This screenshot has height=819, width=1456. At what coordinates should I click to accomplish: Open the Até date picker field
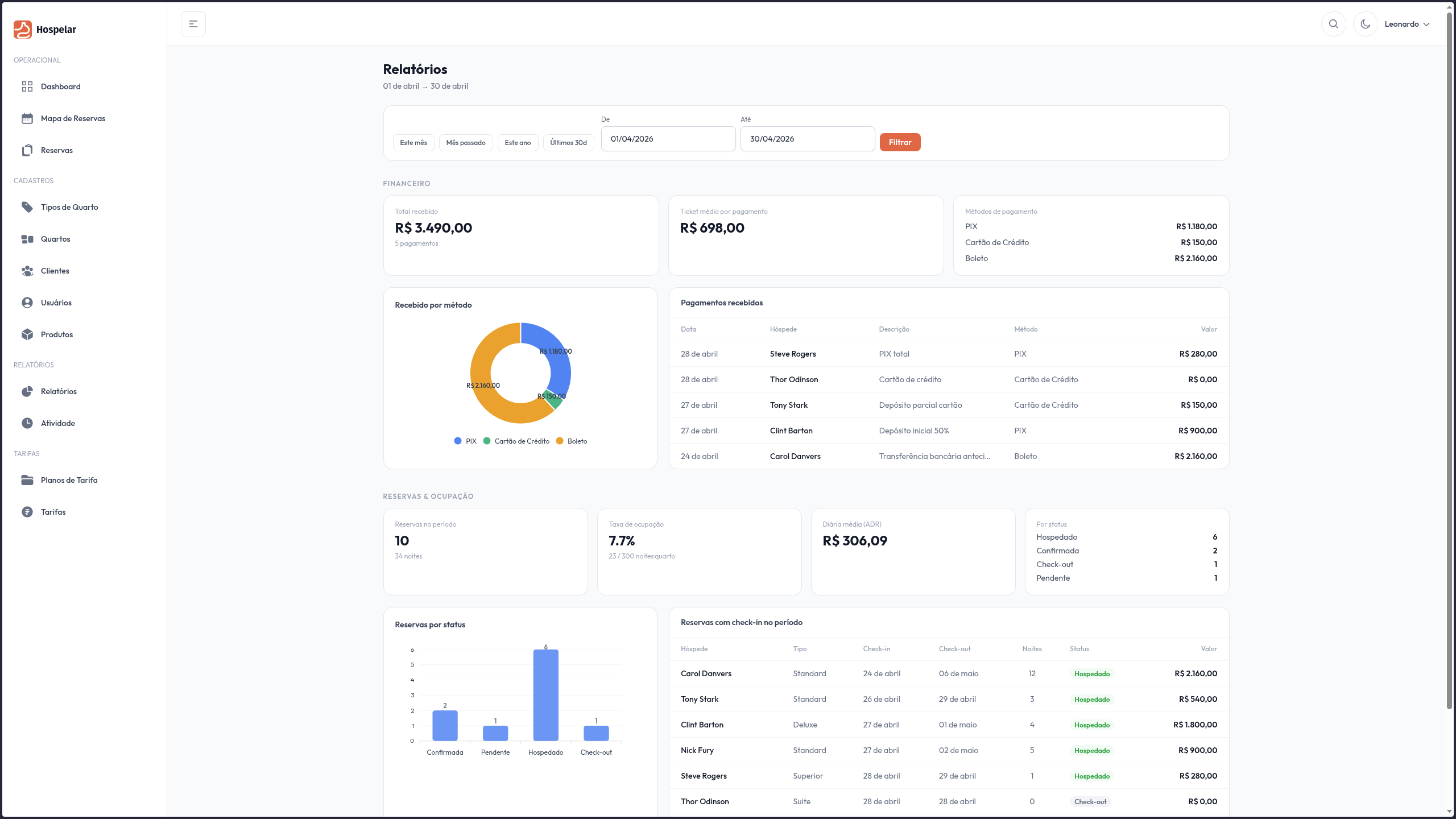point(807,139)
